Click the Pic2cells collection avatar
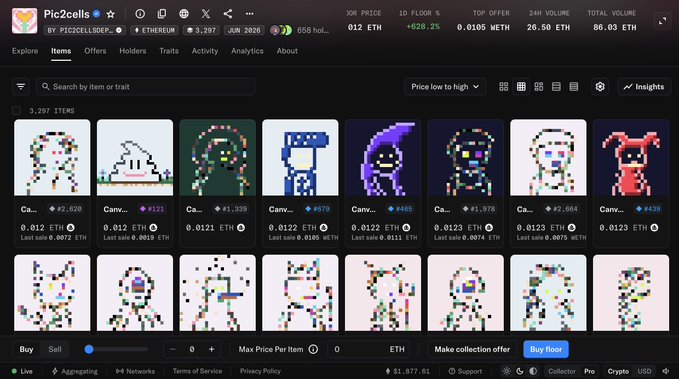Image resolution: width=679 pixels, height=379 pixels. (x=24, y=20)
